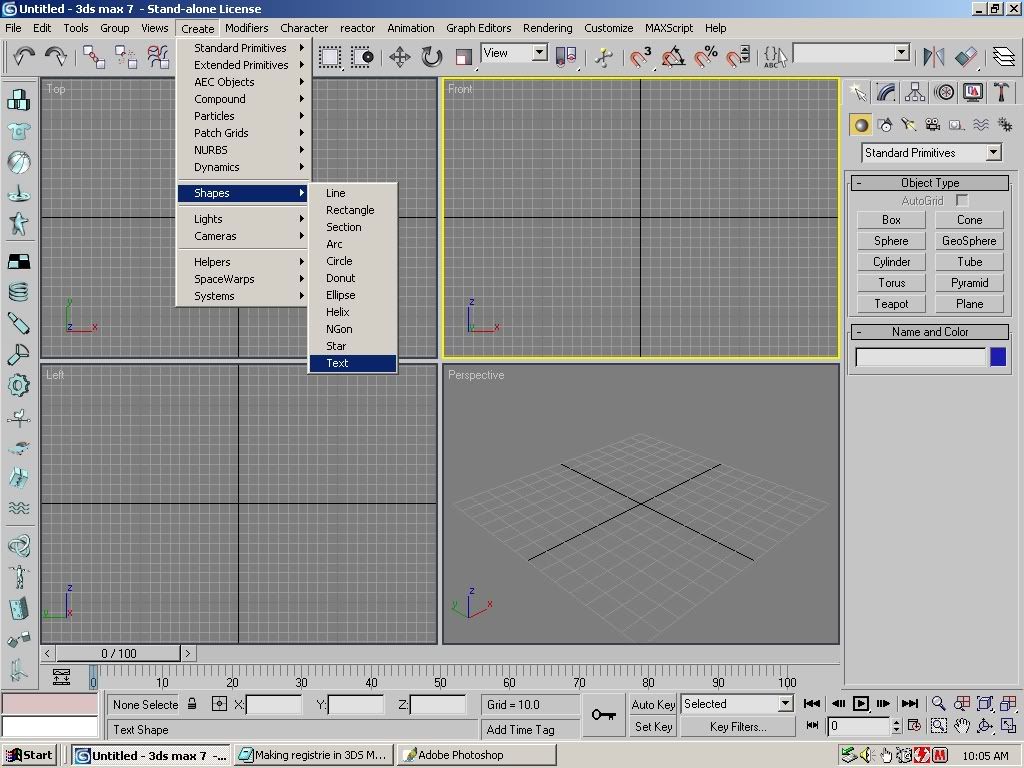Screen dimensions: 1024x768
Task: Open the Named Selection Sets dropdown
Action: pos(901,53)
